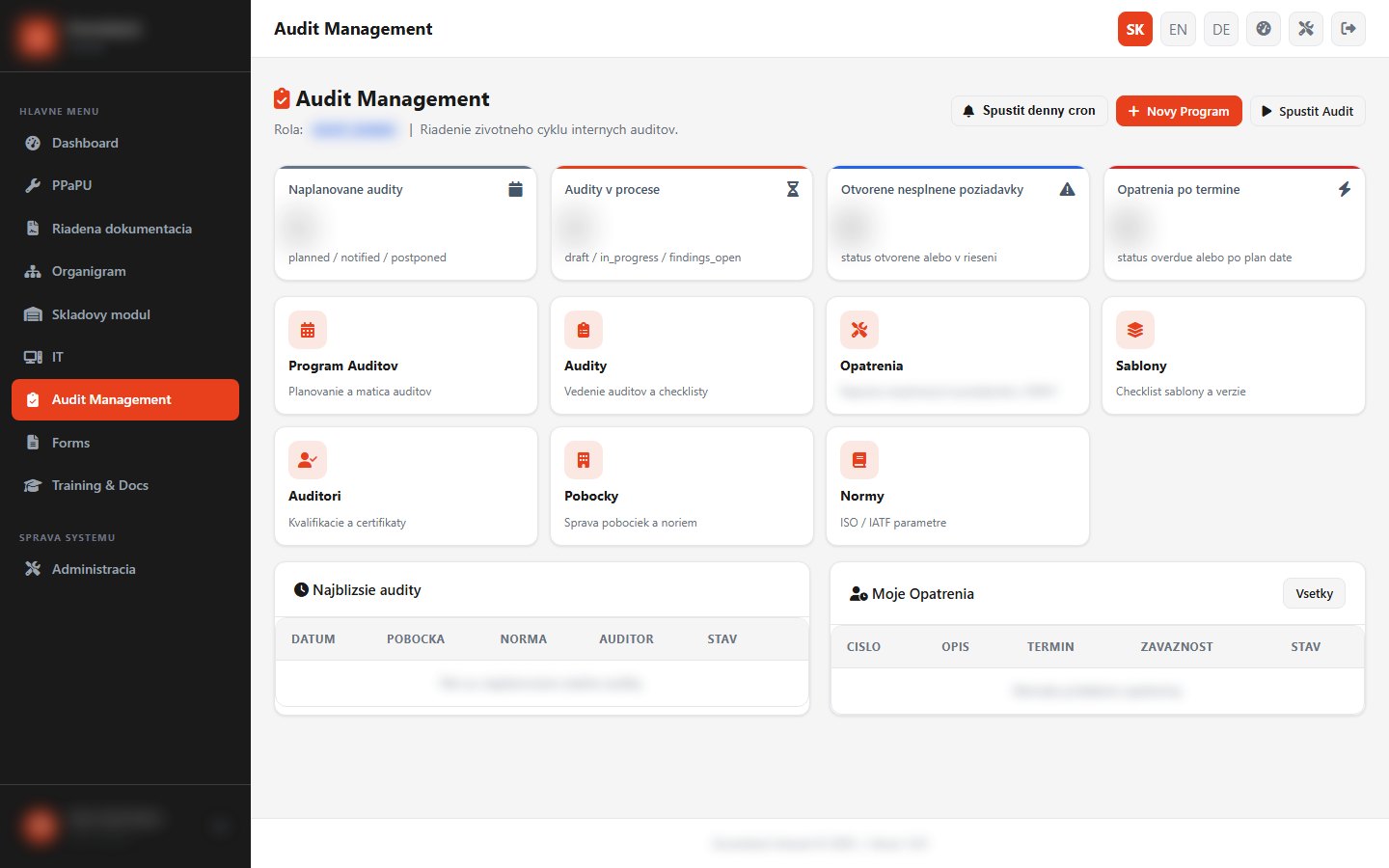Click Spustit Audit button
The image size is (1389, 868).
pos(1308,111)
